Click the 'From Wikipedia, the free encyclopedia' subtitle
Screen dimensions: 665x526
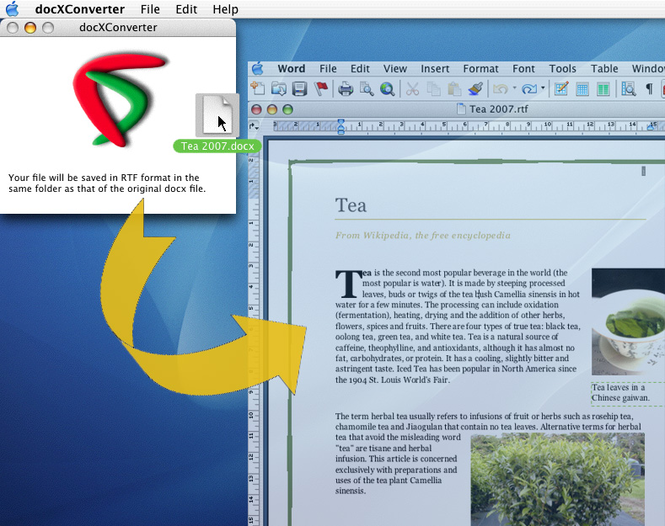(423, 235)
